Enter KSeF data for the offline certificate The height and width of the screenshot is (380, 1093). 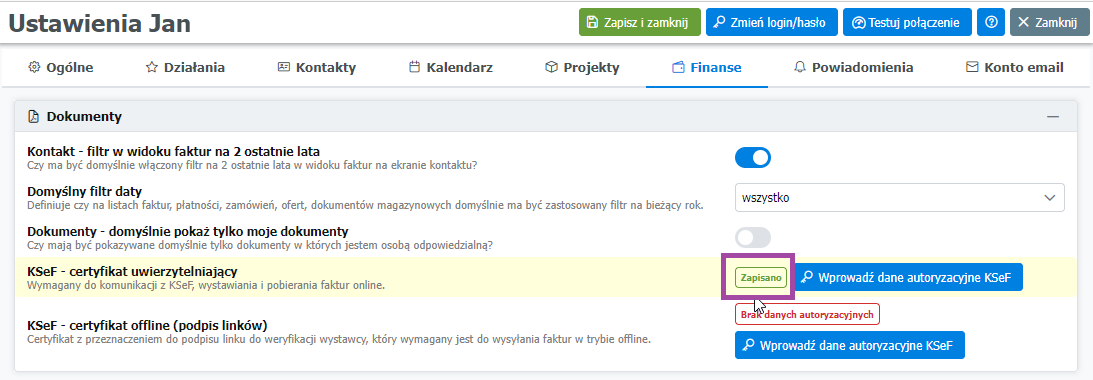coord(850,345)
